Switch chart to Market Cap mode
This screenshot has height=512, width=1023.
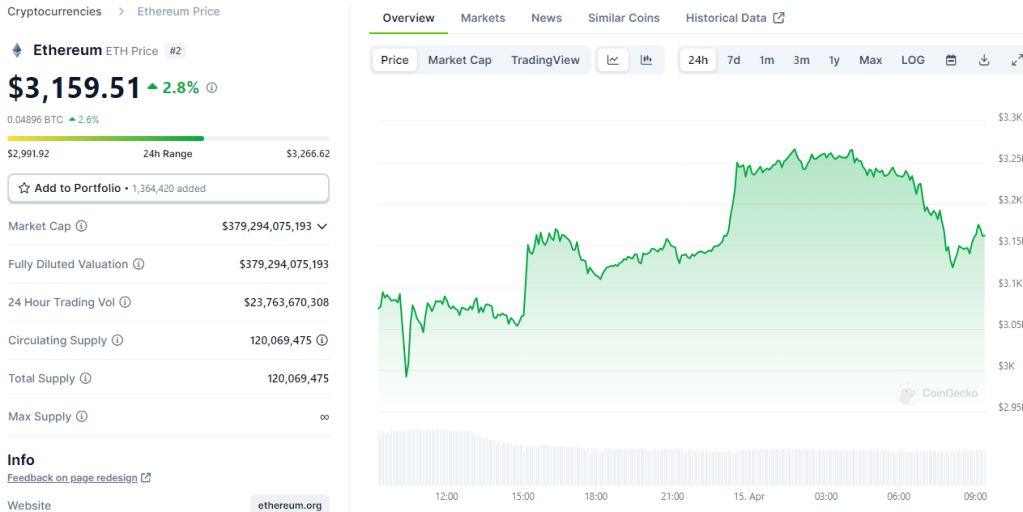[459, 60]
